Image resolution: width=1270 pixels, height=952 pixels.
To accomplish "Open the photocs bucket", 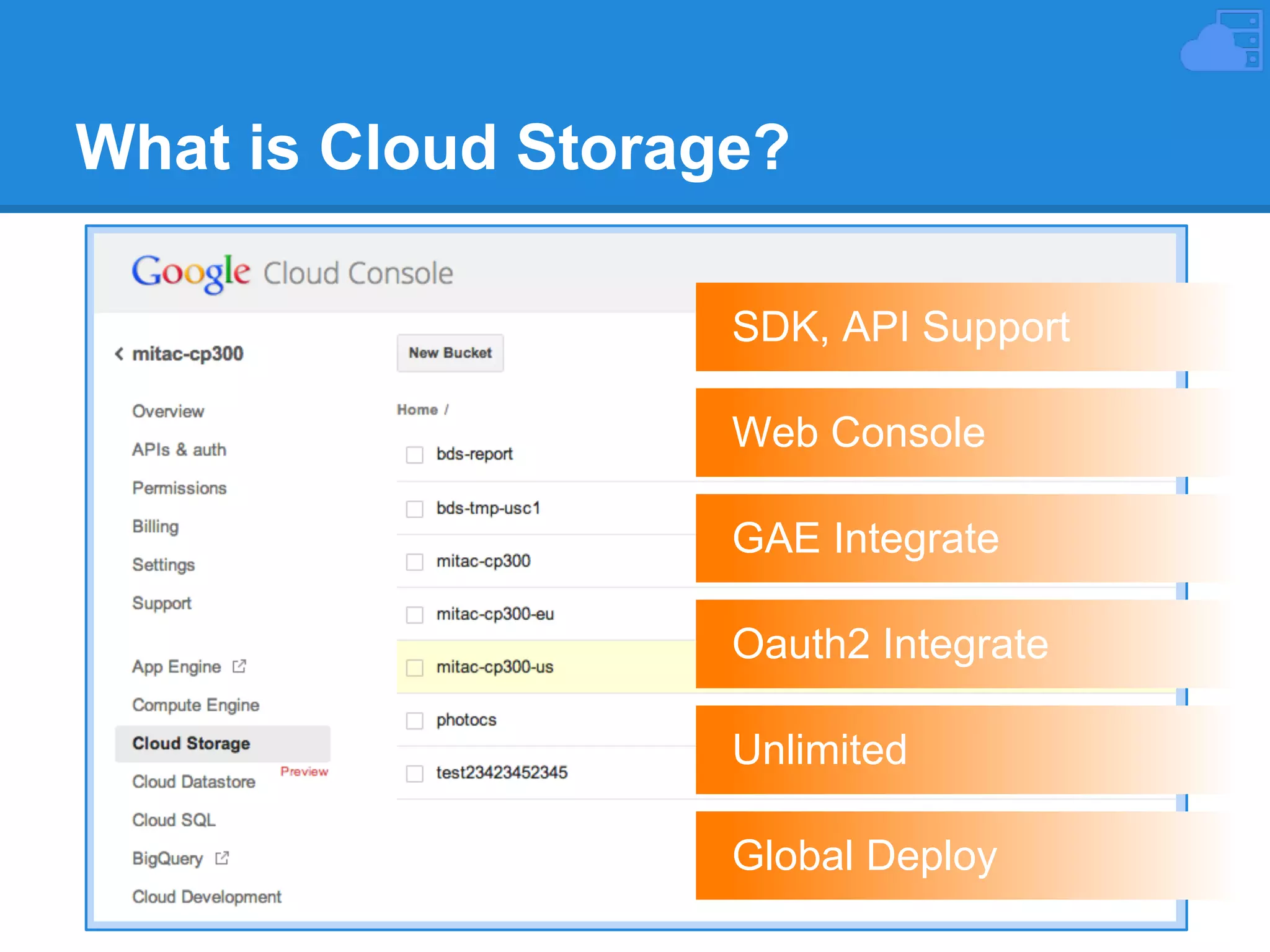I will (x=466, y=720).
